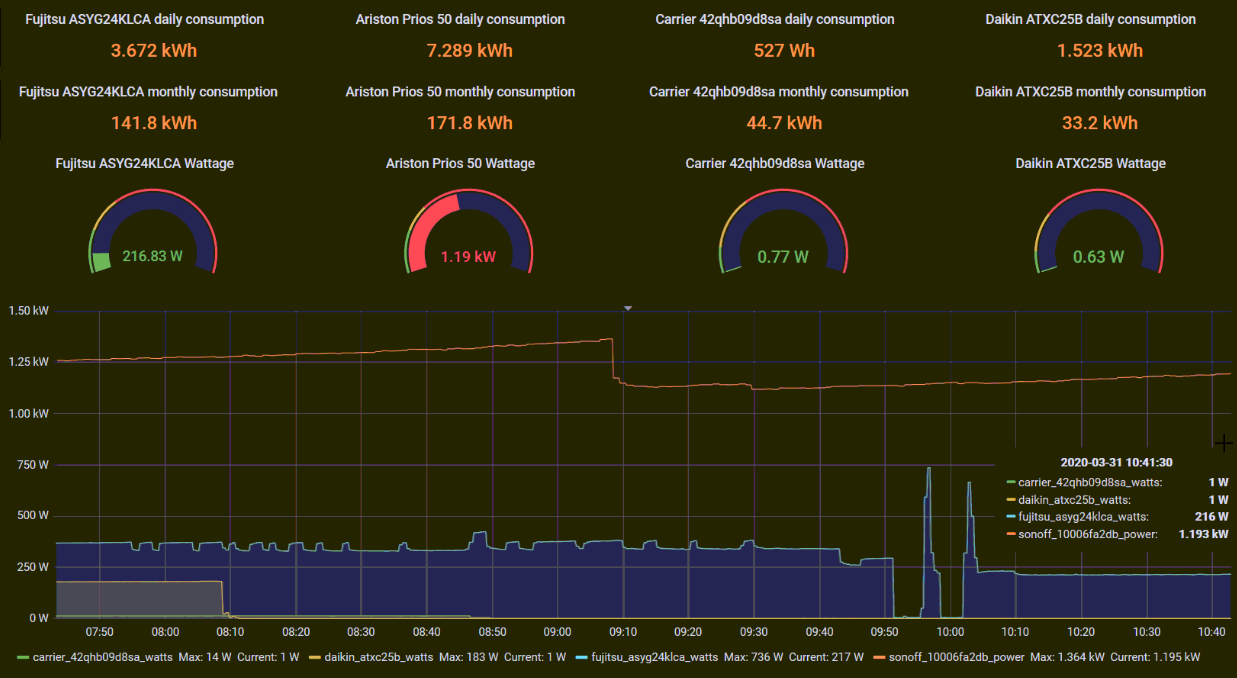Click the 1.523 kWh Daikin daily value

coord(1099,51)
